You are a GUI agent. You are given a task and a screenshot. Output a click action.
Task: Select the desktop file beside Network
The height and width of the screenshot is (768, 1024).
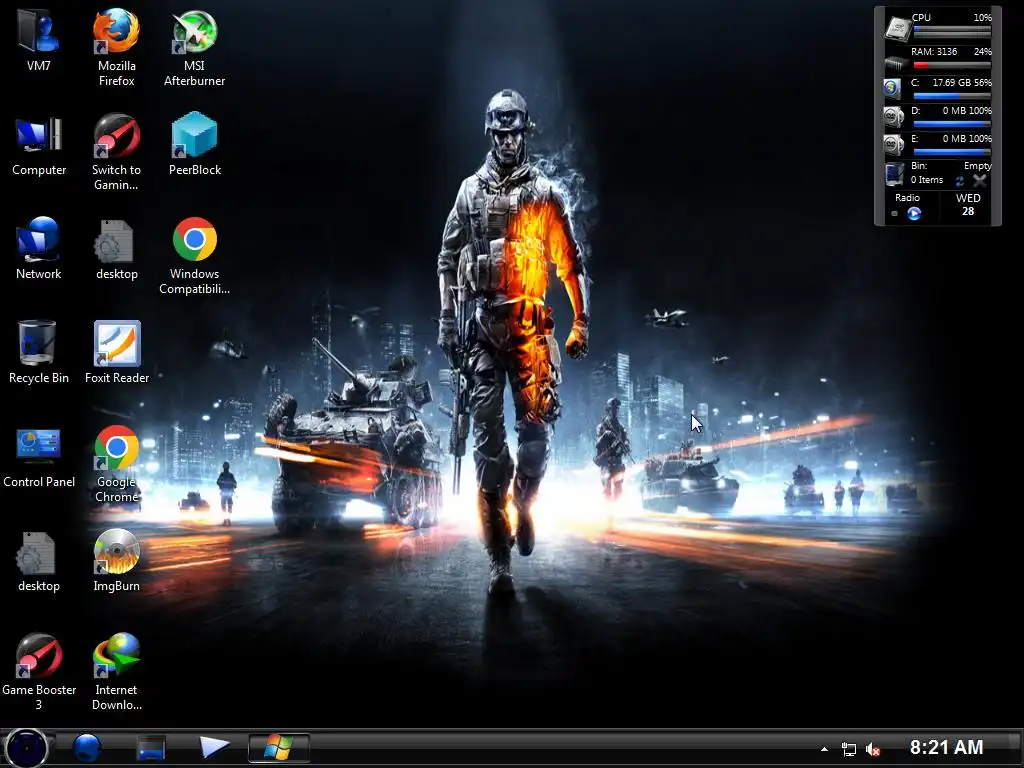click(x=116, y=250)
